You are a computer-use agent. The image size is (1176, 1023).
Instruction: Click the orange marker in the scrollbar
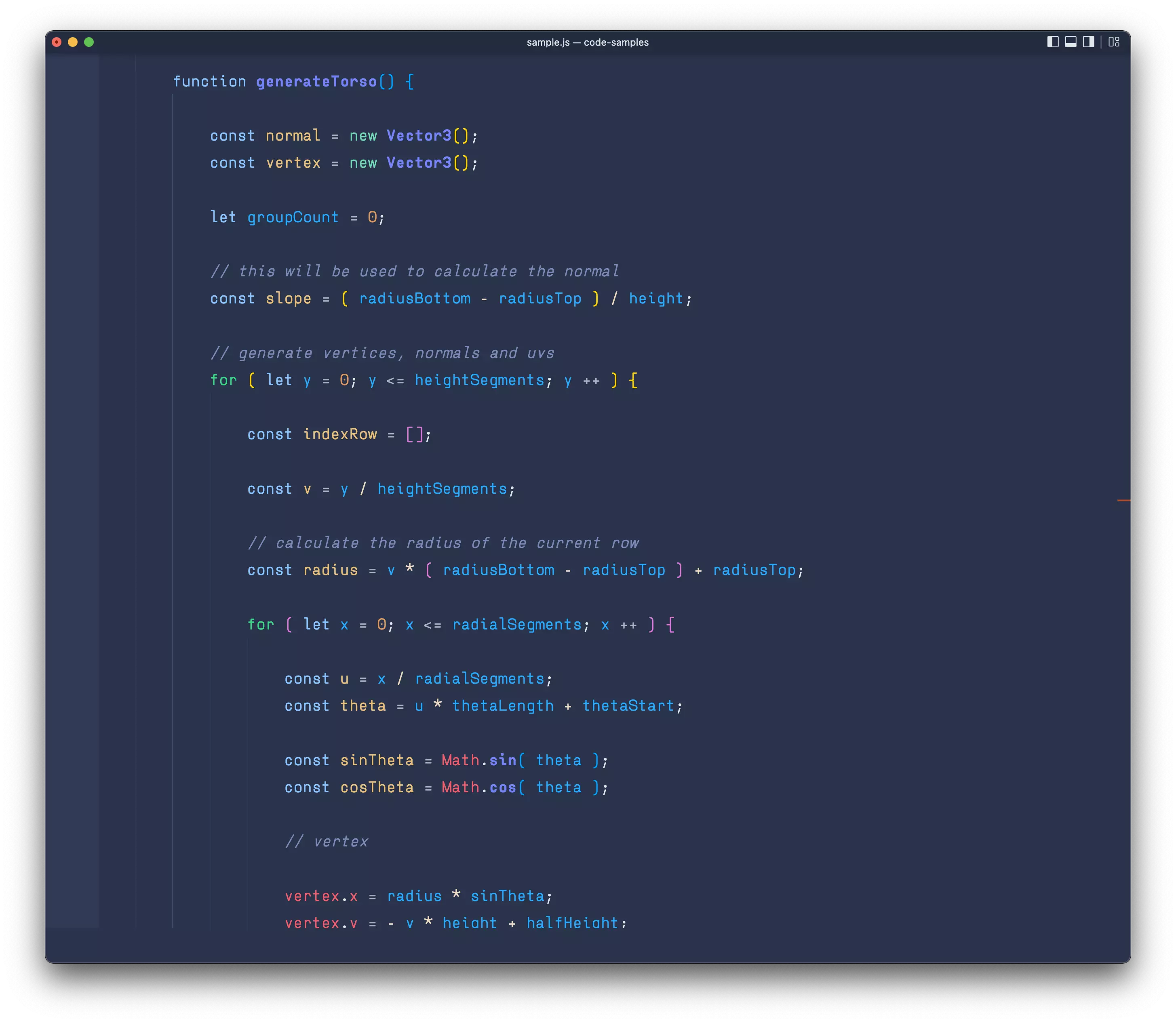pos(1123,501)
